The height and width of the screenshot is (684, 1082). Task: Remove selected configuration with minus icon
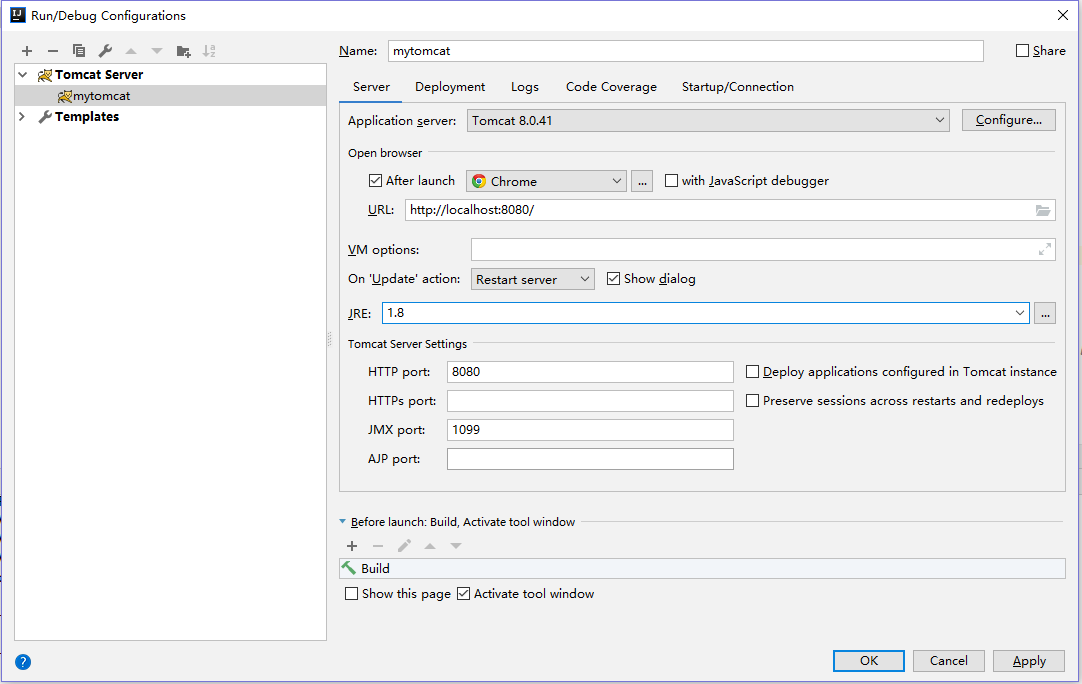click(52, 50)
